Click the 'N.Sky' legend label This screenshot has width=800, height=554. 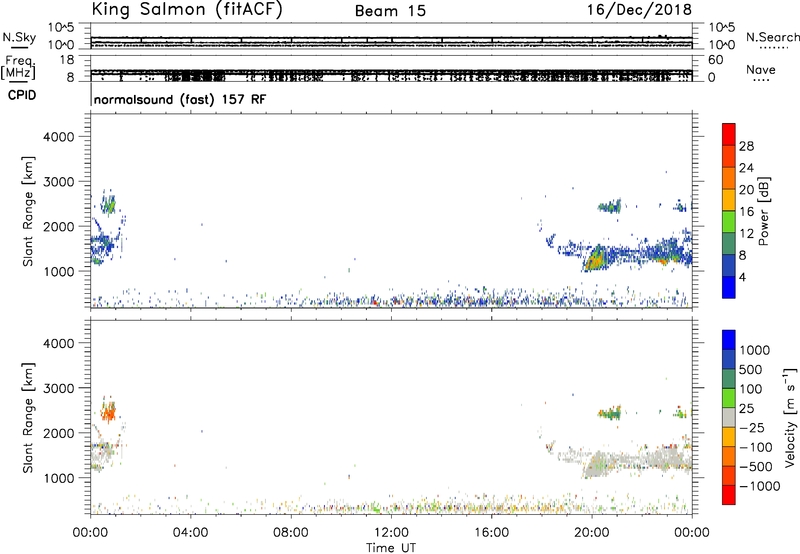19,37
